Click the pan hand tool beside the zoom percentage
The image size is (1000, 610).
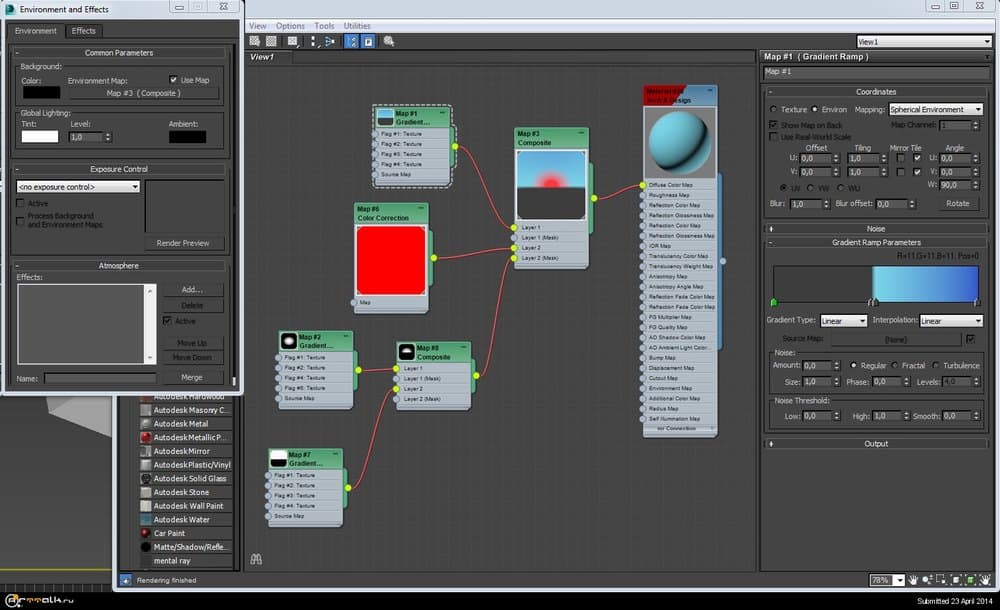(915, 580)
